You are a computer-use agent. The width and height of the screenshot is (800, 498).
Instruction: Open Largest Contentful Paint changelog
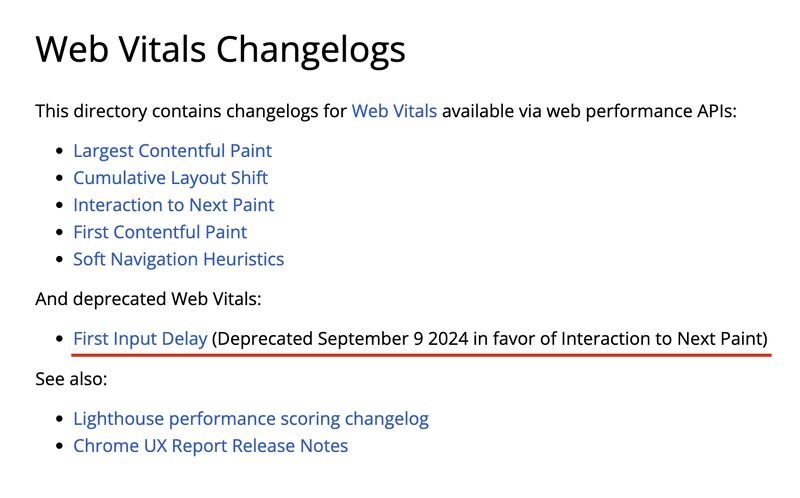coord(172,151)
